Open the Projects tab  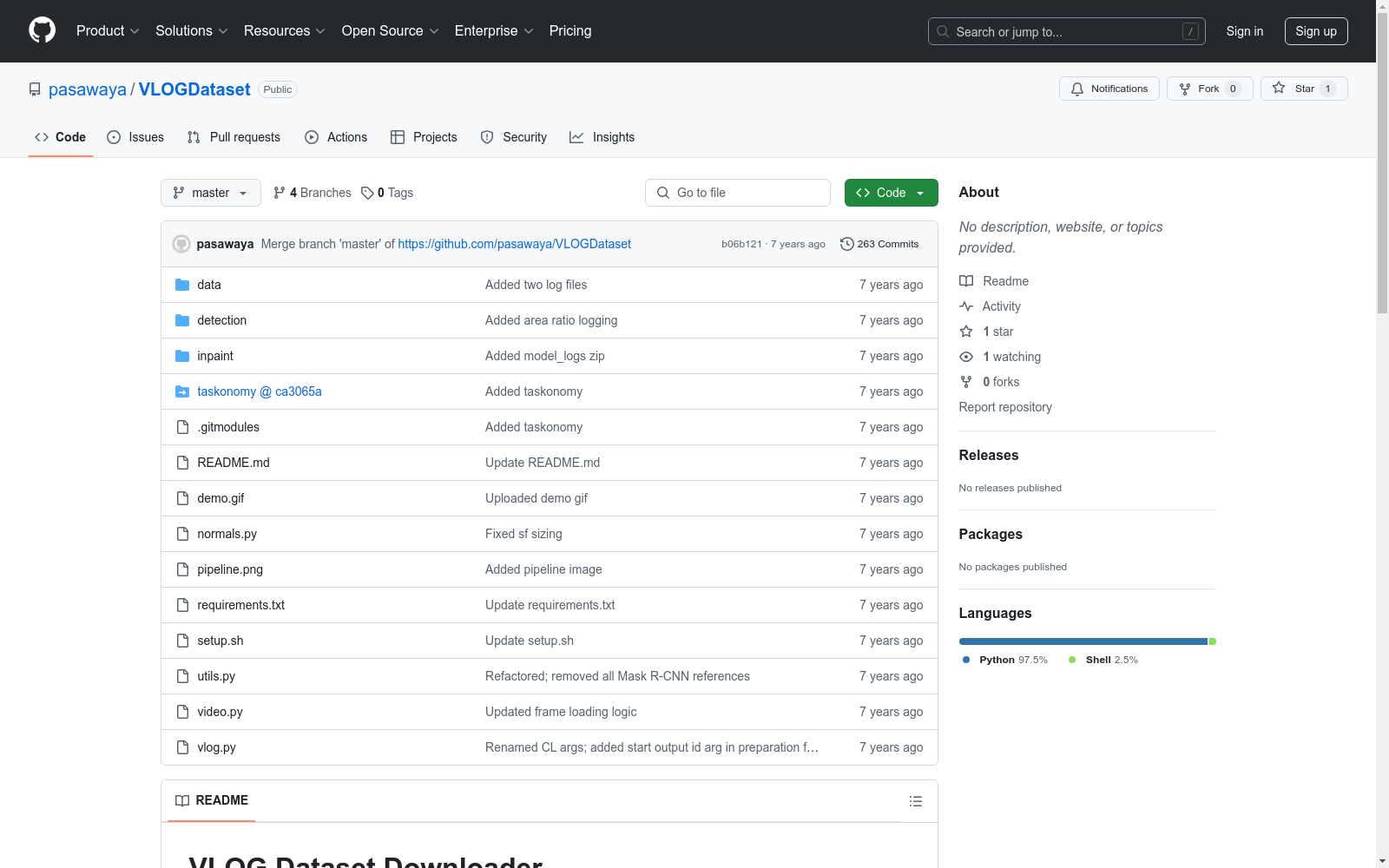[x=424, y=137]
